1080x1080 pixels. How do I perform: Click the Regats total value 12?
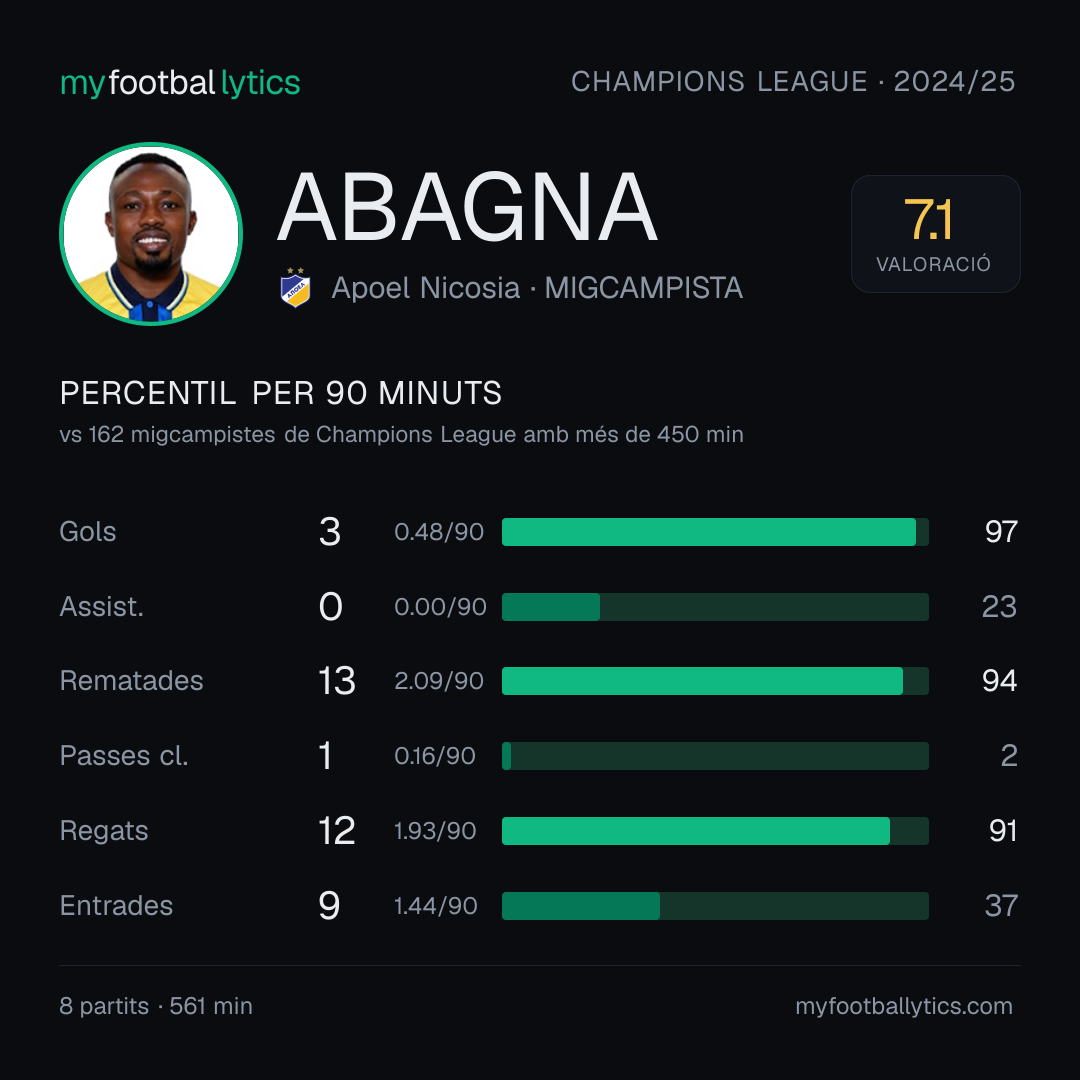[x=336, y=831]
